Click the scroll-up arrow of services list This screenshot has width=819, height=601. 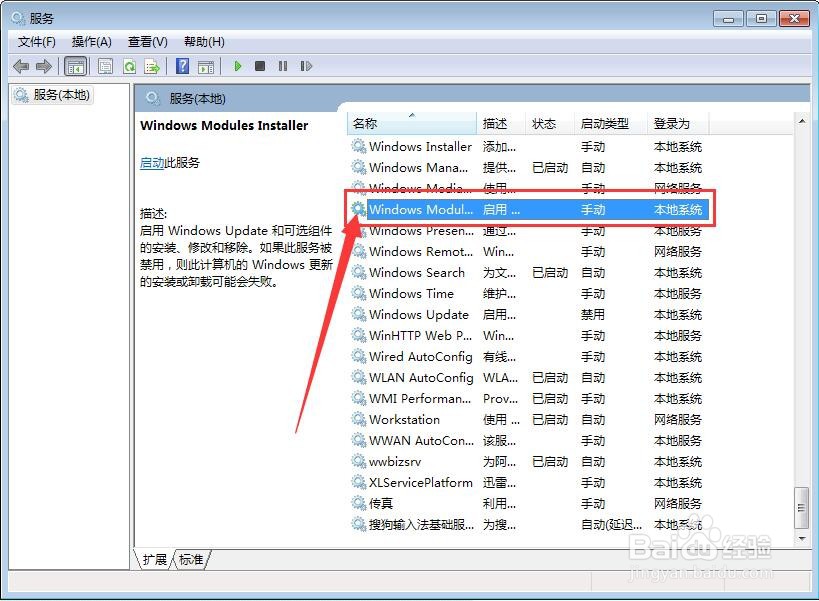click(802, 121)
